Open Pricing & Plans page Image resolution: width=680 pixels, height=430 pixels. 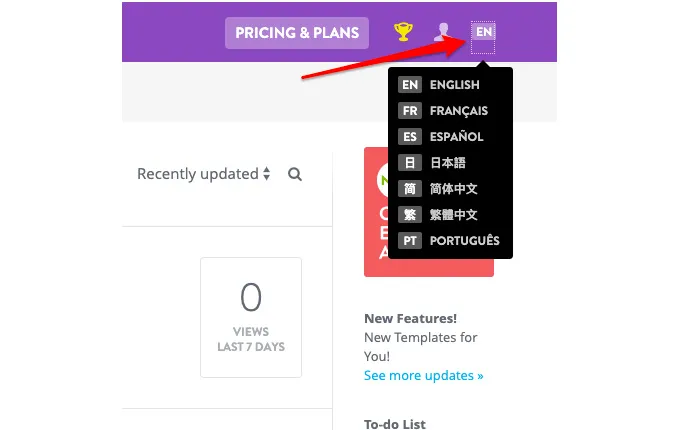(297, 33)
